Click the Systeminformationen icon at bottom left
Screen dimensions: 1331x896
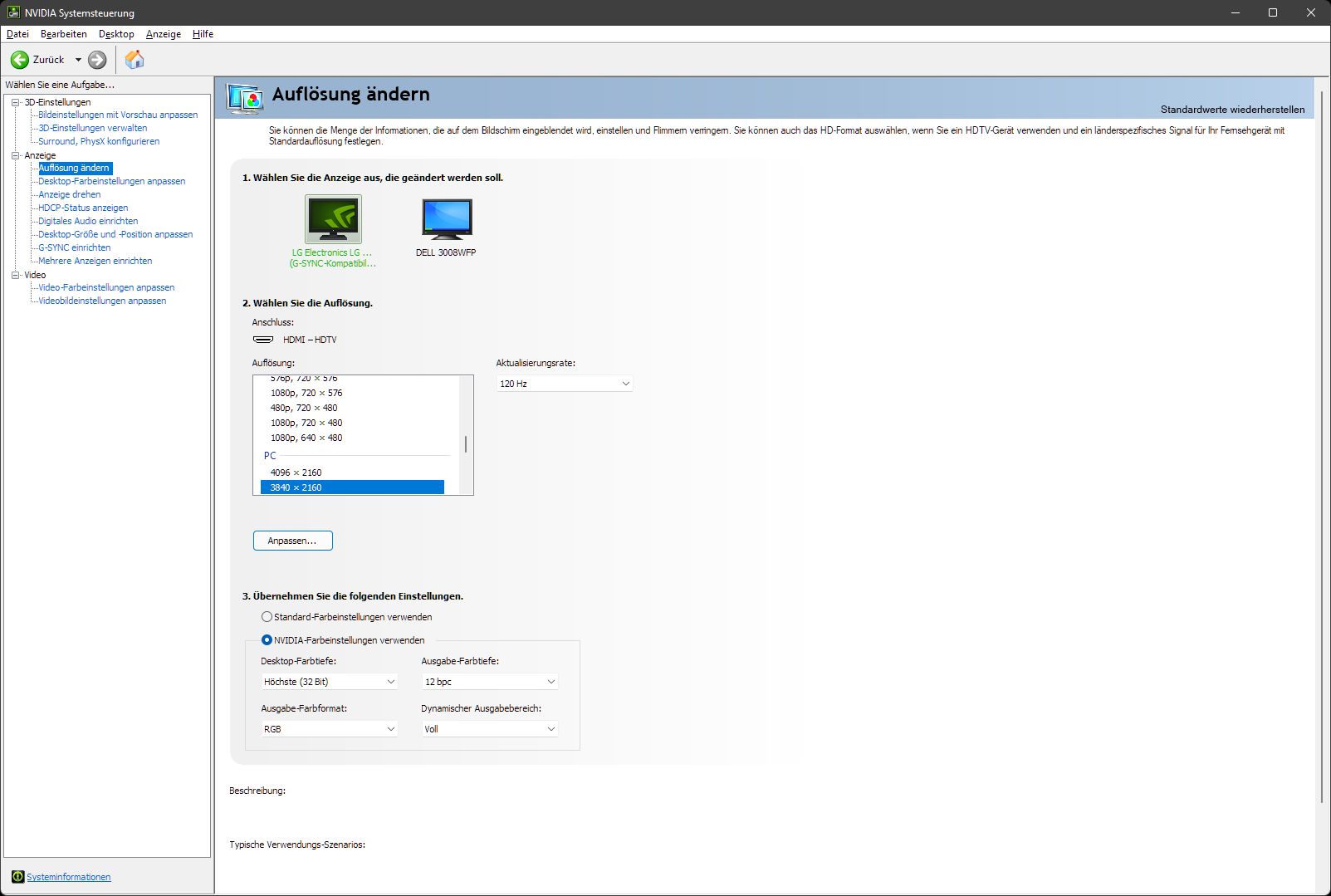pos(17,877)
